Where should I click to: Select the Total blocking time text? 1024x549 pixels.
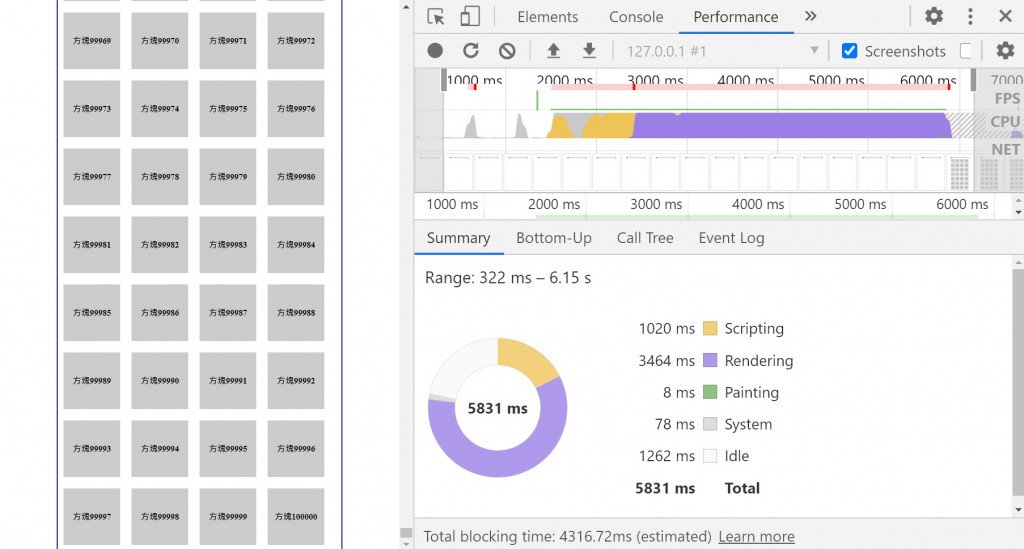point(568,537)
